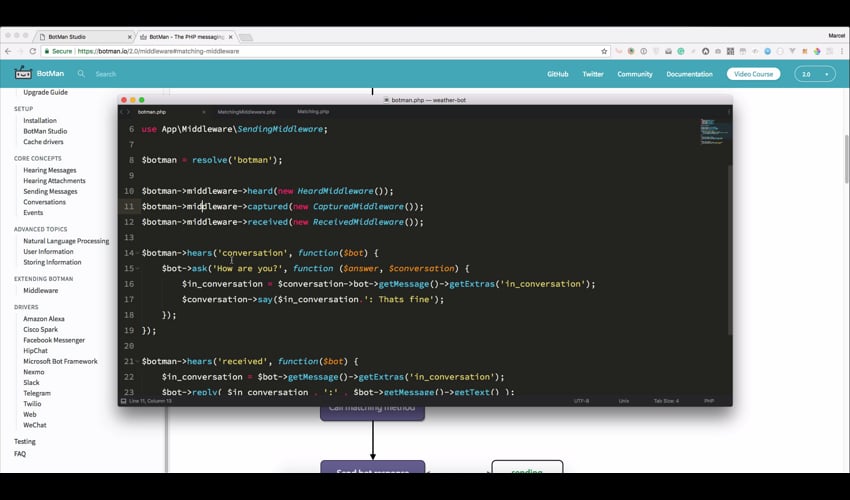This screenshot has height=500, width=850.
Task: Open the FAQ sidebar link
Action: (x=20, y=454)
